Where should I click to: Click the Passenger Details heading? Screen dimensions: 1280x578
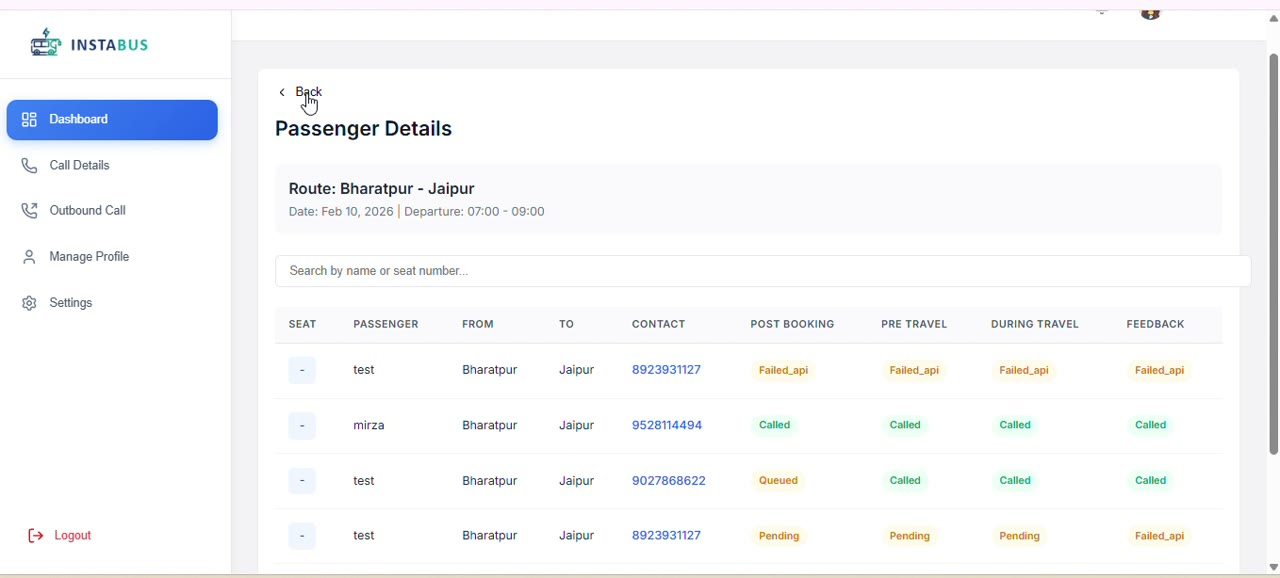point(364,129)
